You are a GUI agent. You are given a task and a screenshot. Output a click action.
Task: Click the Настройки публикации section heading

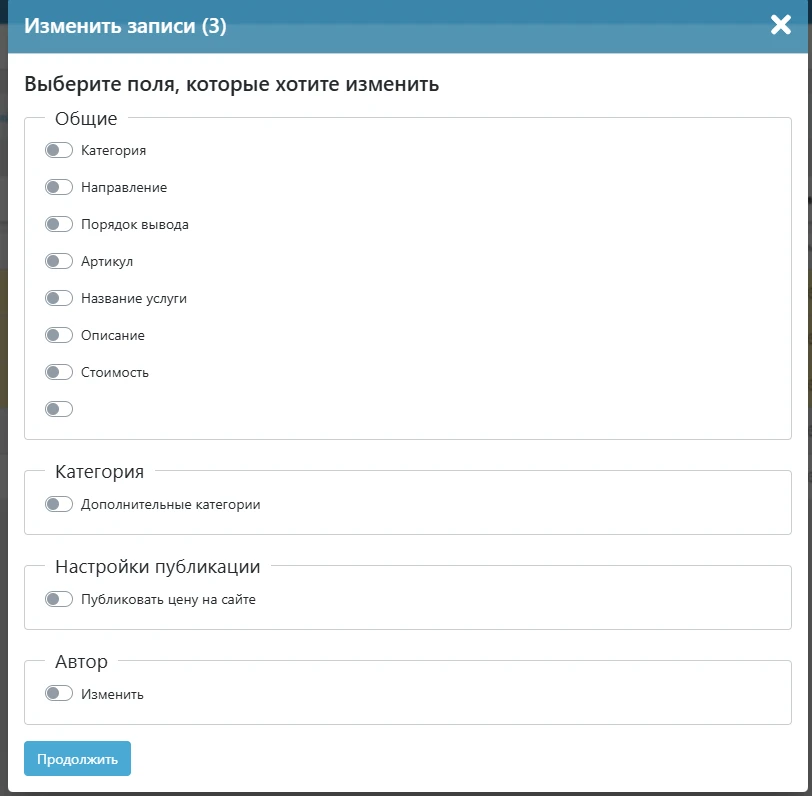pyautogui.click(x=158, y=567)
